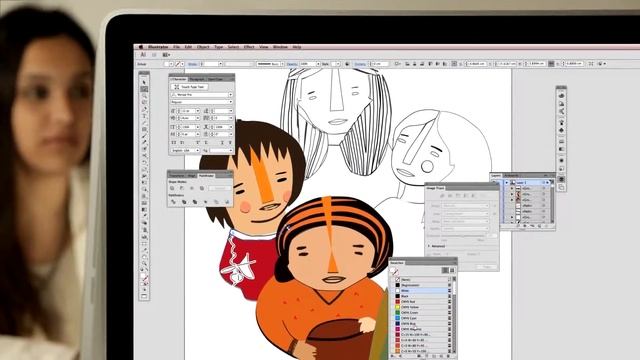The height and width of the screenshot is (360, 640).
Task: Toggle visibility eye of Layer 1
Action: (x=494, y=182)
